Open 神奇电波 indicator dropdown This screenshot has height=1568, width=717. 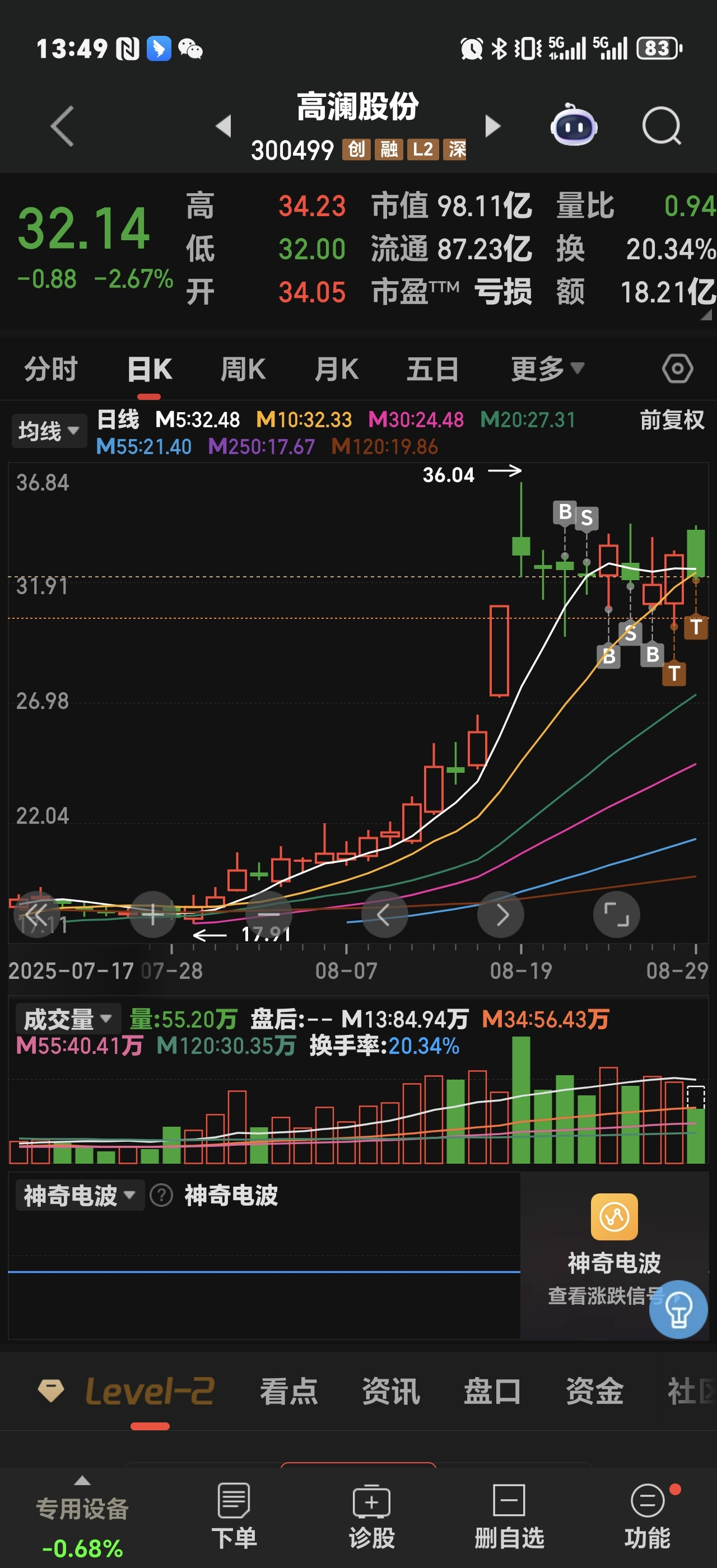point(79,1195)
